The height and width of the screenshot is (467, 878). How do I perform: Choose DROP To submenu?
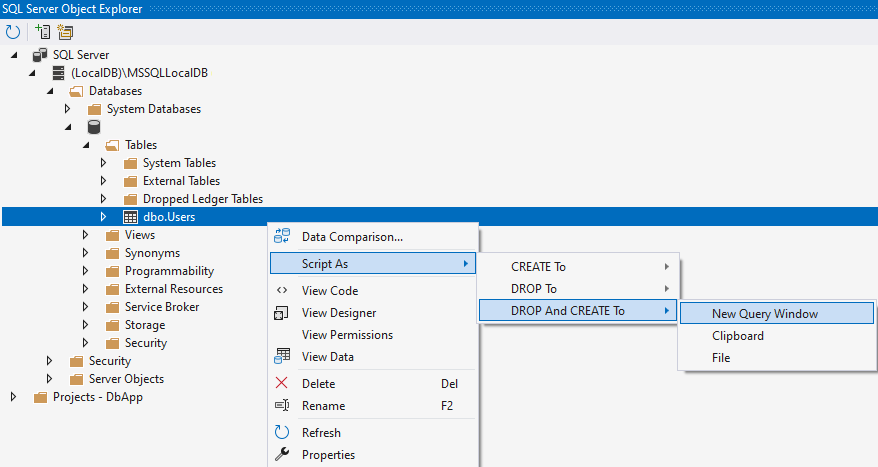tap(578, 288)
